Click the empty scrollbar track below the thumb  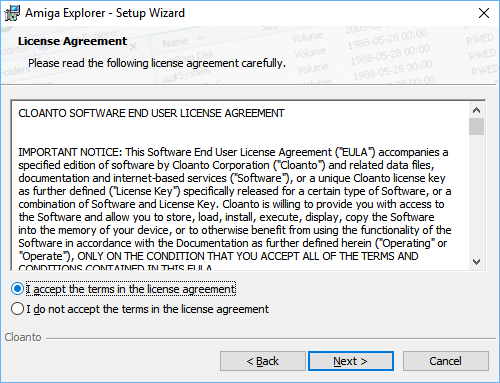coord(476,195)
